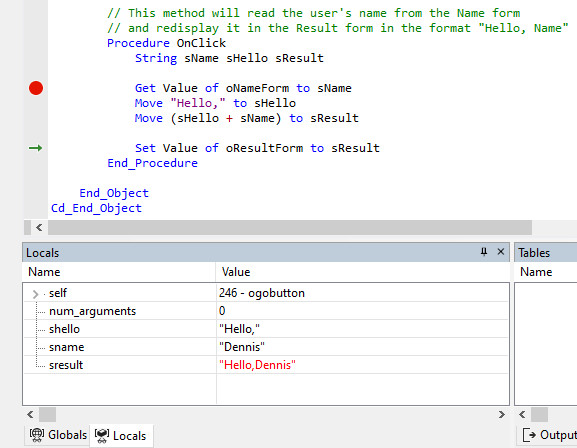Click the Locals tab icon
Screen dimensions: 577x448
[x=102, y=435]
